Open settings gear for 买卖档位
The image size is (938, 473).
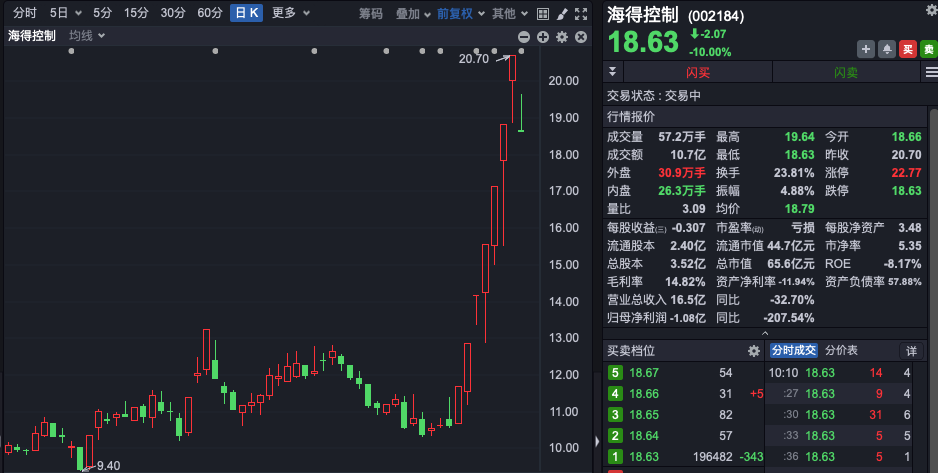(754, 351)
